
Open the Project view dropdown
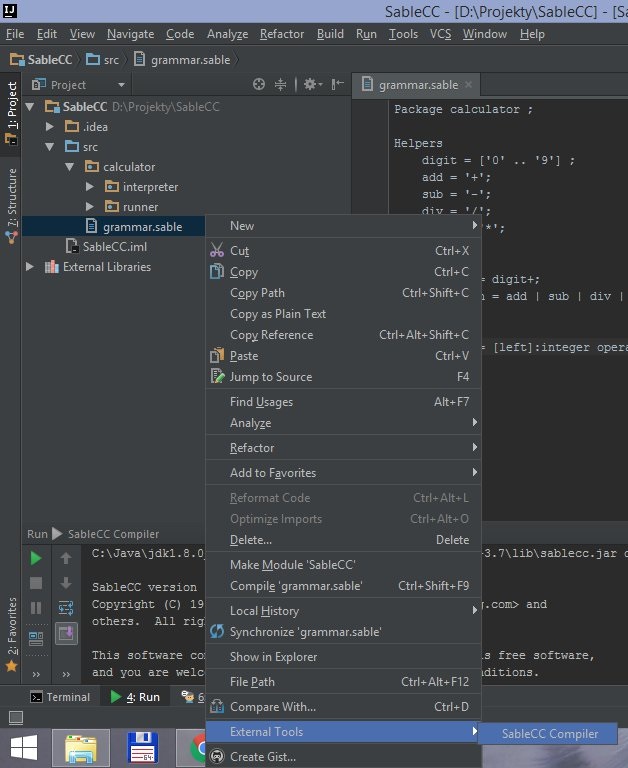121,85
